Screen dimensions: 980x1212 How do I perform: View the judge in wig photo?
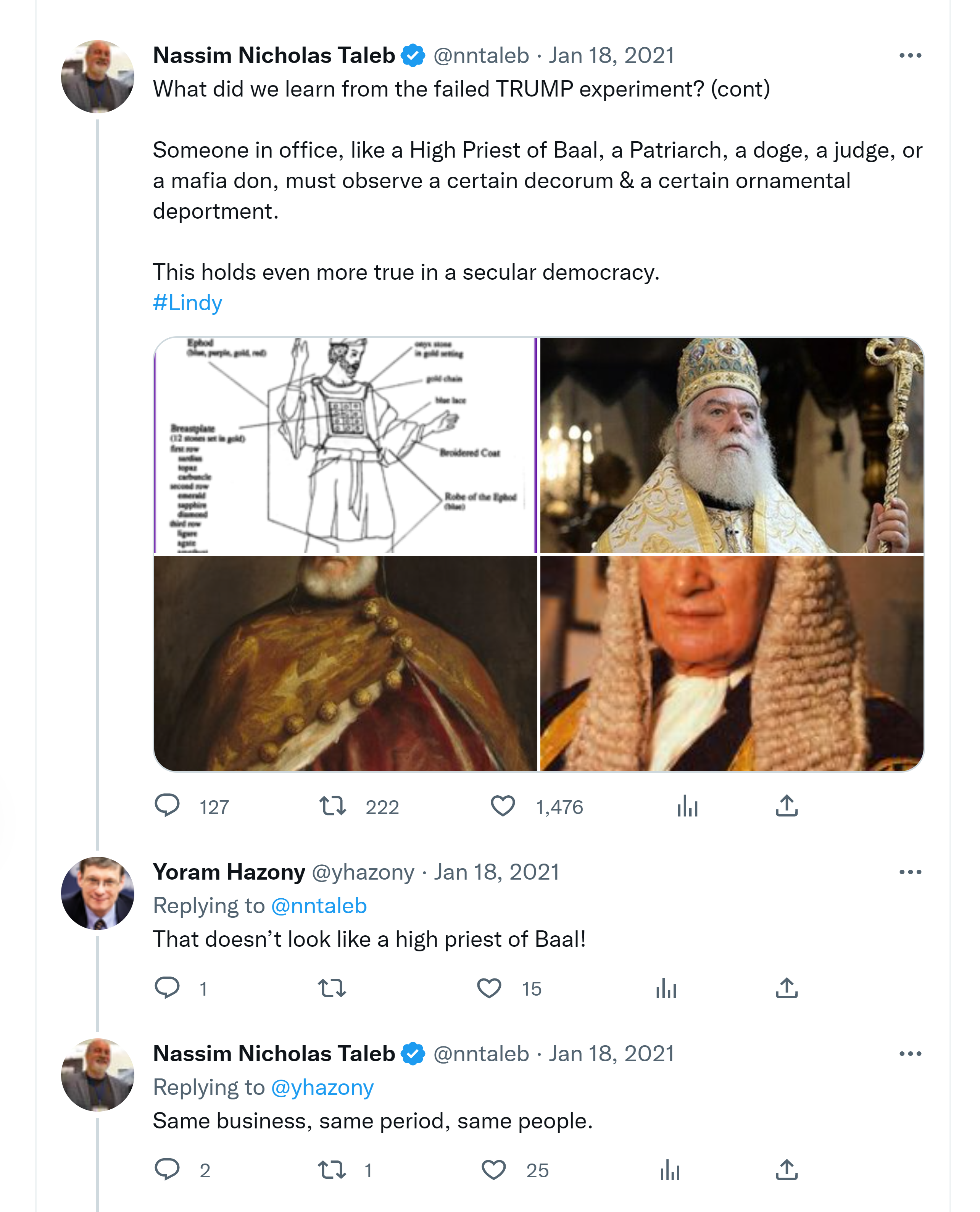point(732,663)
